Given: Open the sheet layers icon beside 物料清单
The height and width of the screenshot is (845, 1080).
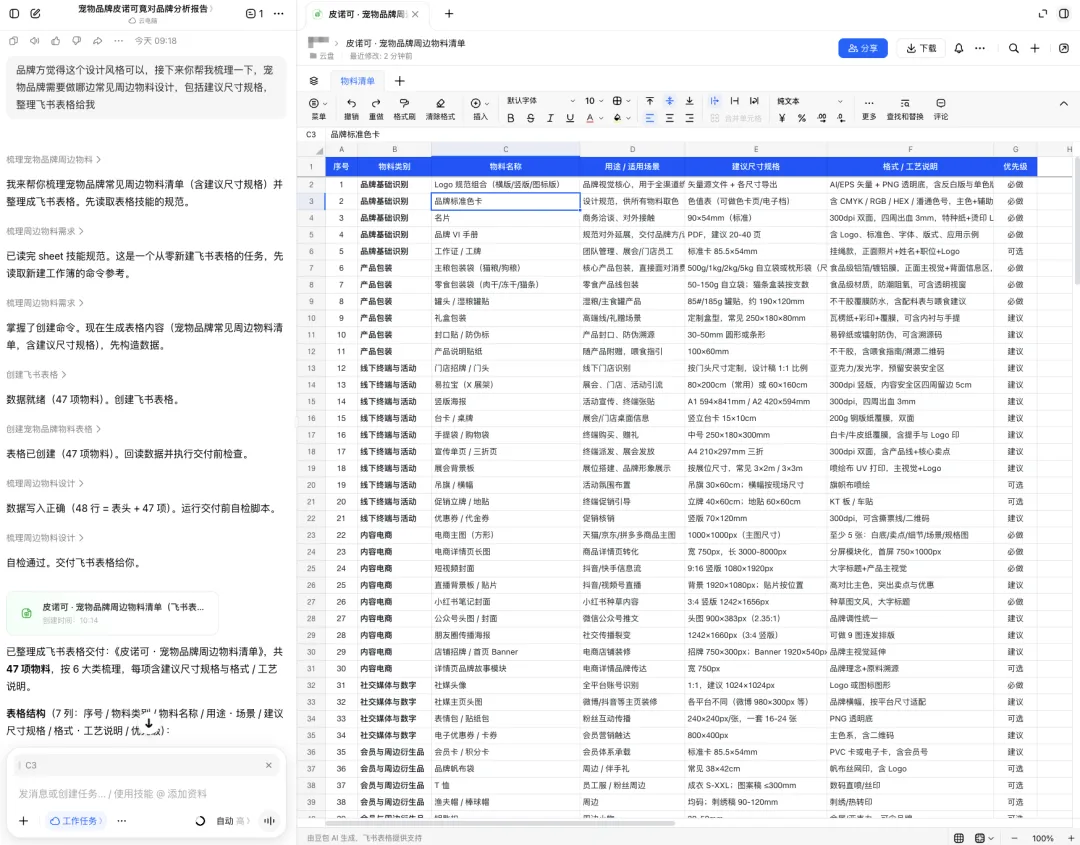Looking at the screenshot, I should (314, 81).
